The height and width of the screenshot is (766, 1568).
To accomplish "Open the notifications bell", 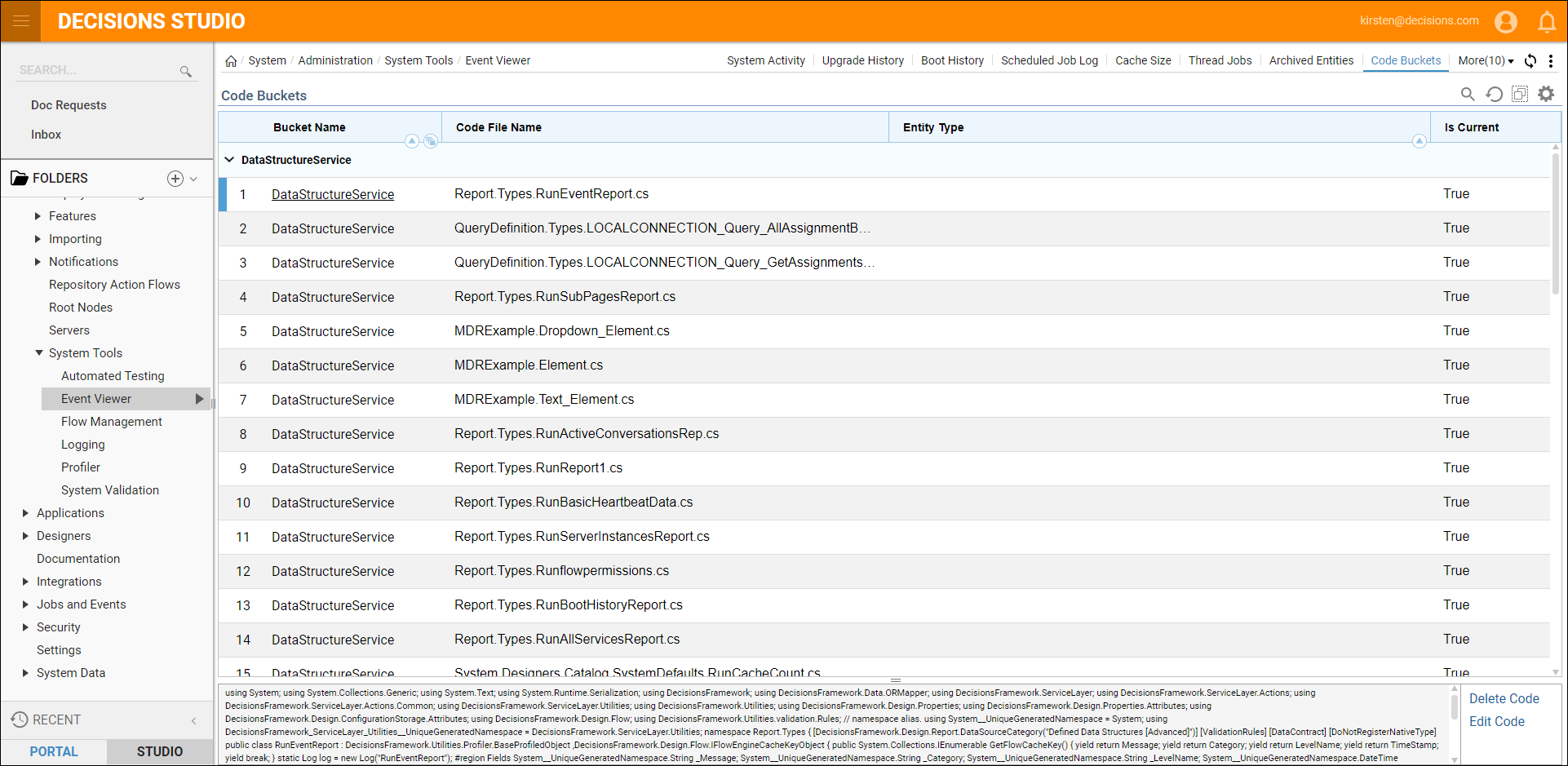I will tap(1547, 22).
